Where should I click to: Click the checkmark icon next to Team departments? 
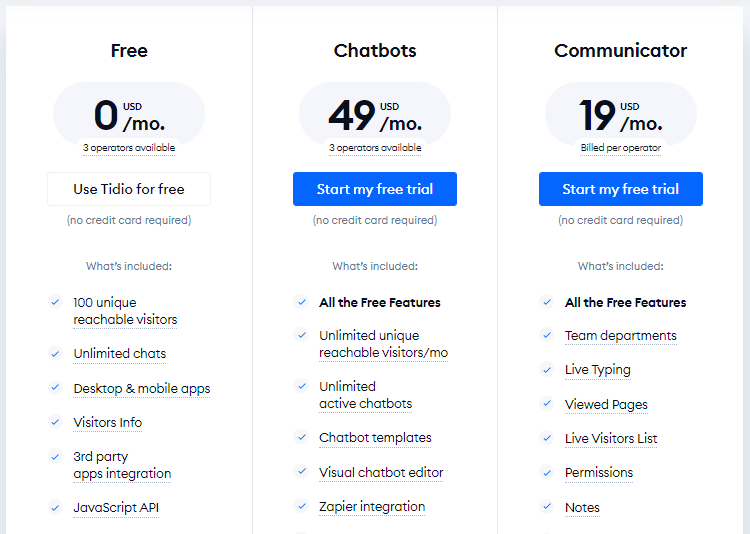click(547, 335)
